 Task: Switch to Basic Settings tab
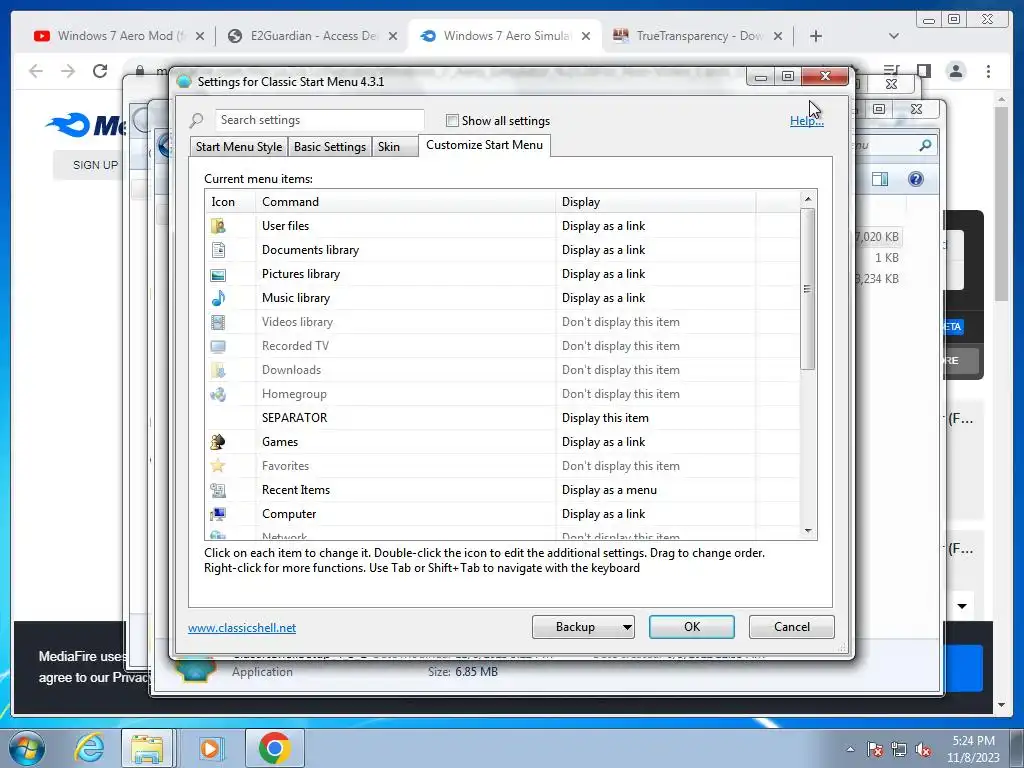[x=330, y=147]
